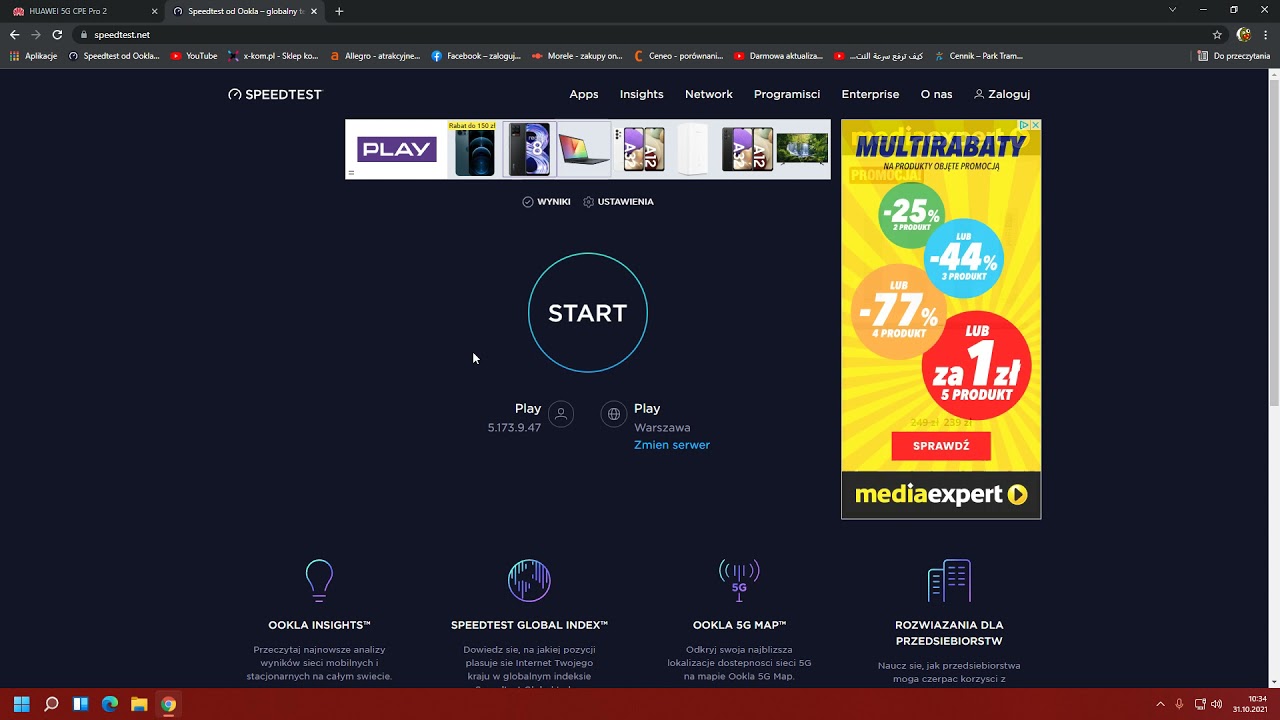
Task: Click the round START speed test button
Action: (x=588, y=313)
